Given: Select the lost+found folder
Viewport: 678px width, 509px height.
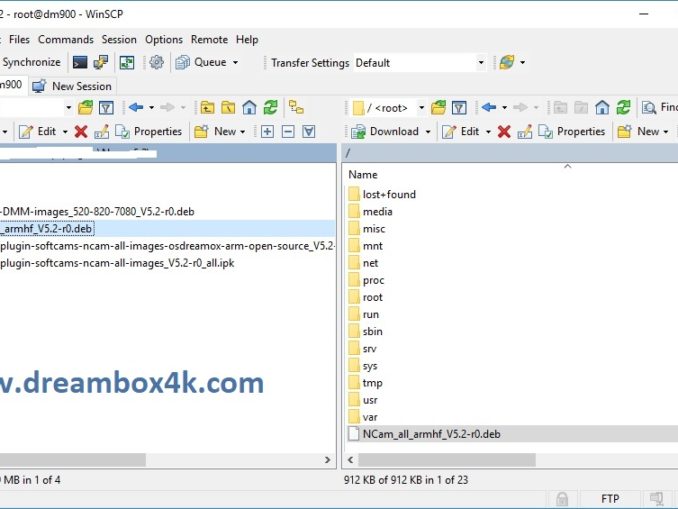Looking at the screenshot, I should coord(382,195).
